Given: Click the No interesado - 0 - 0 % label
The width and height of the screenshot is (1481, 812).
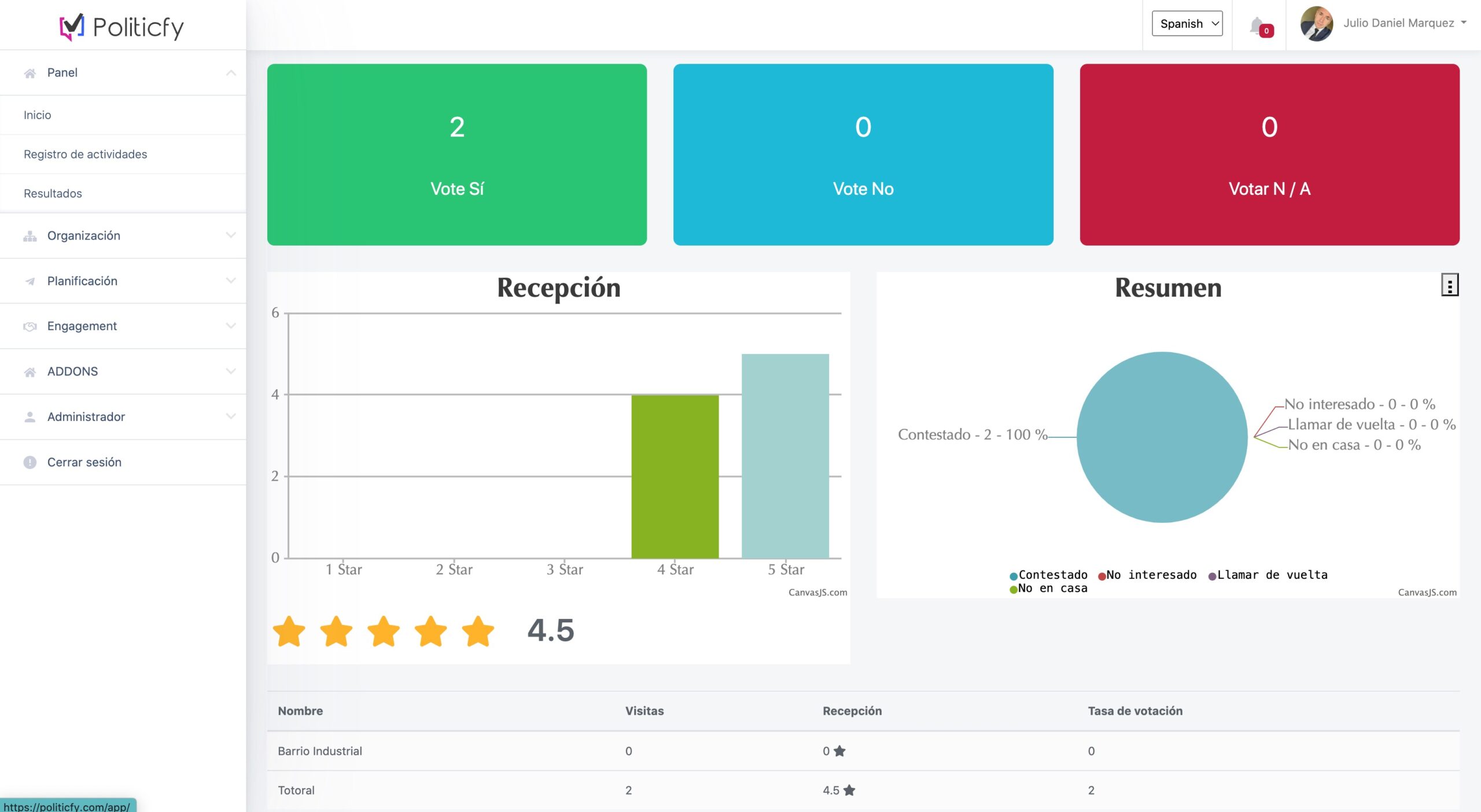Looking at the screenshot, I should tap(1360, 404).
